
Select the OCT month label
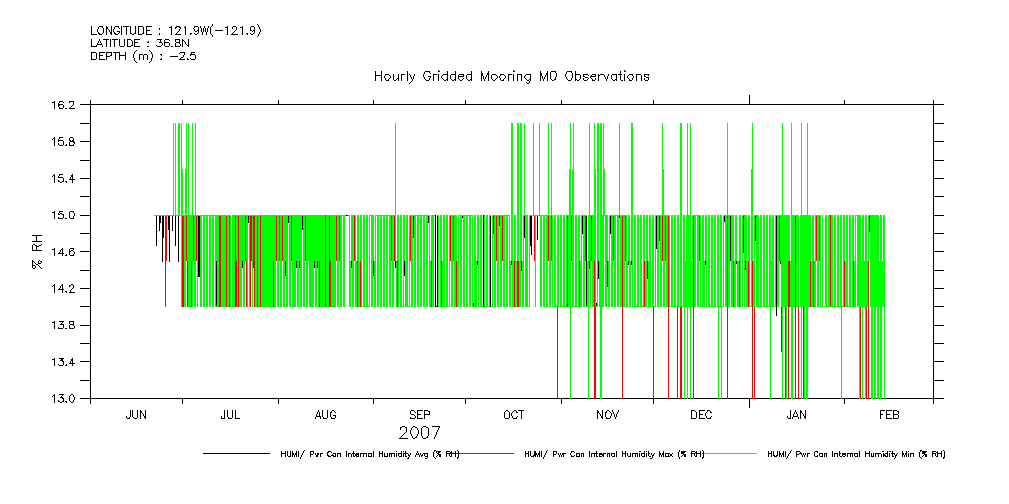point(513,414)
